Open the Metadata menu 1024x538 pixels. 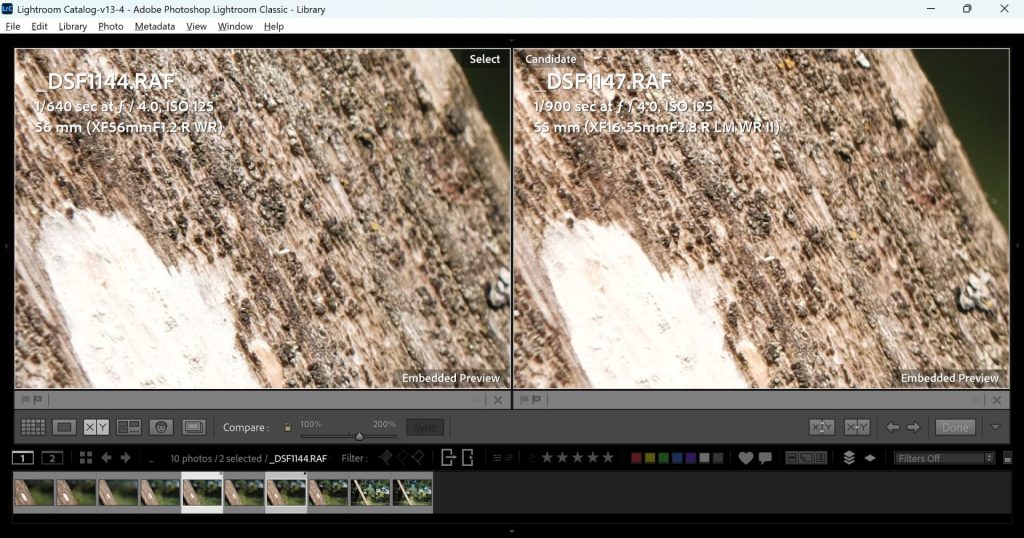pyautogui.click(x=155, y=26)
